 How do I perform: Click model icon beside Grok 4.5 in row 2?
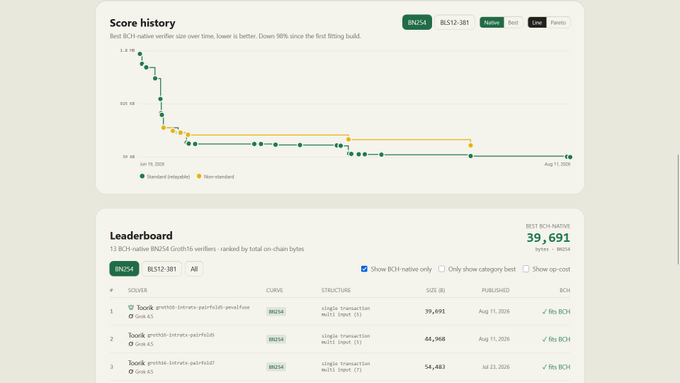point(131,344)
